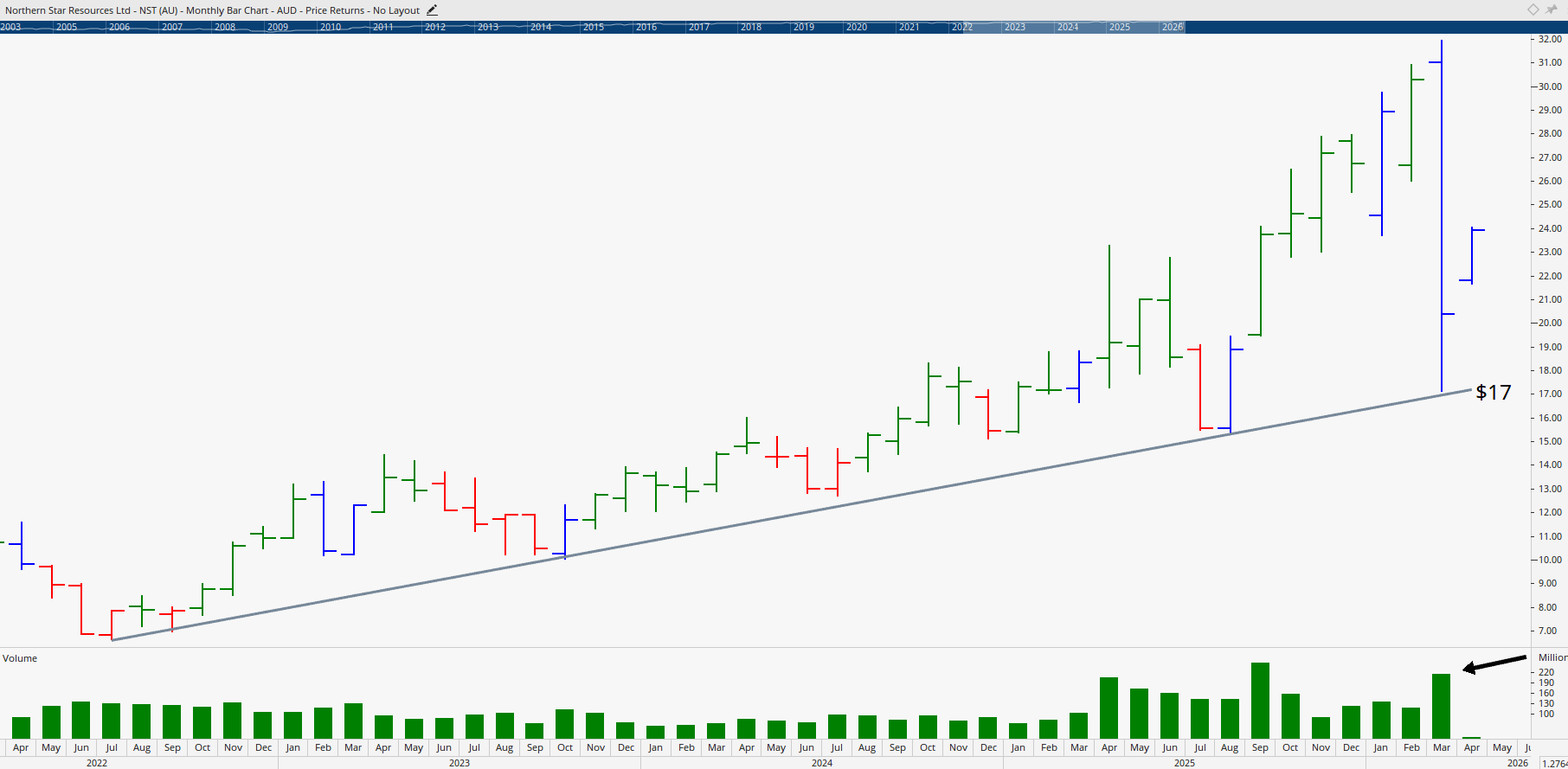This screenshot has height=769, width=1568.
Task: Click the 7.00 price axis label
Action: tap(1548, 631)
